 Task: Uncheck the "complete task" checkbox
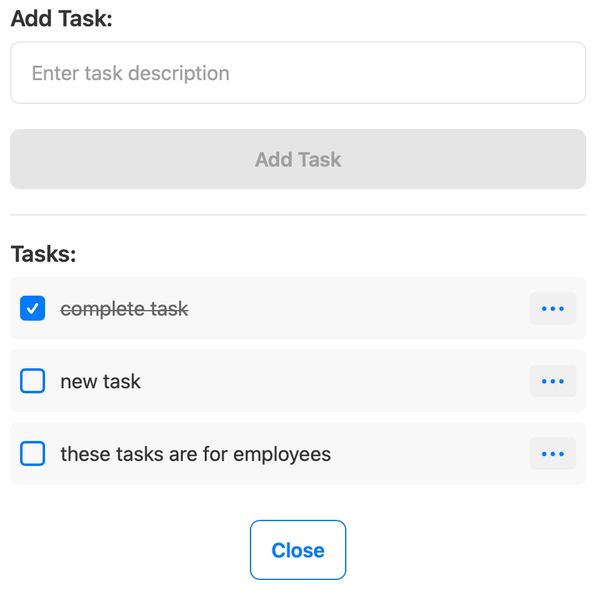pos(33,309)
